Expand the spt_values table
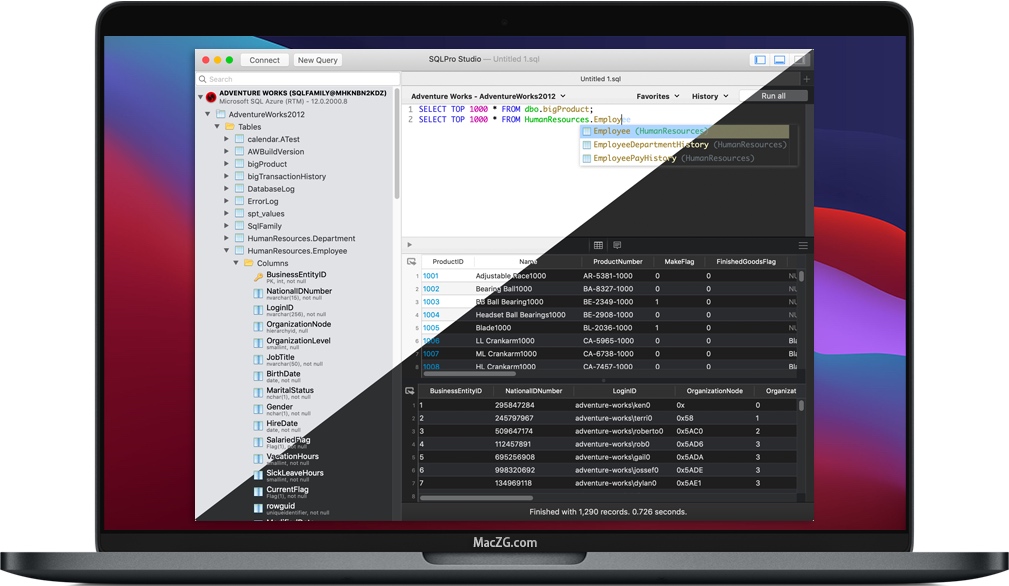 (x=227, y=214)
